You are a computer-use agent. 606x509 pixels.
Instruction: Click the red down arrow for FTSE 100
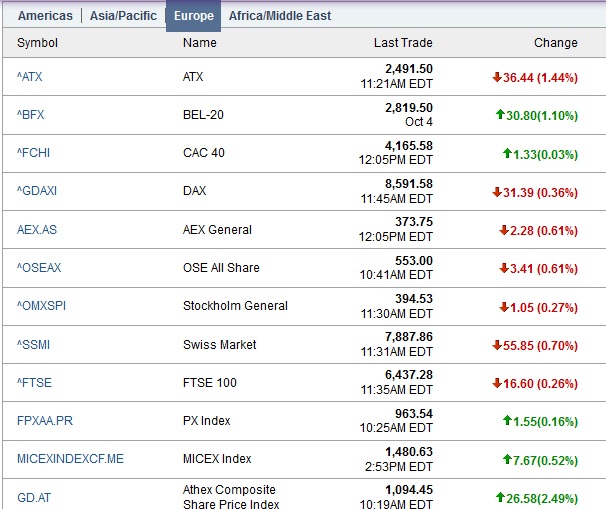496,383
